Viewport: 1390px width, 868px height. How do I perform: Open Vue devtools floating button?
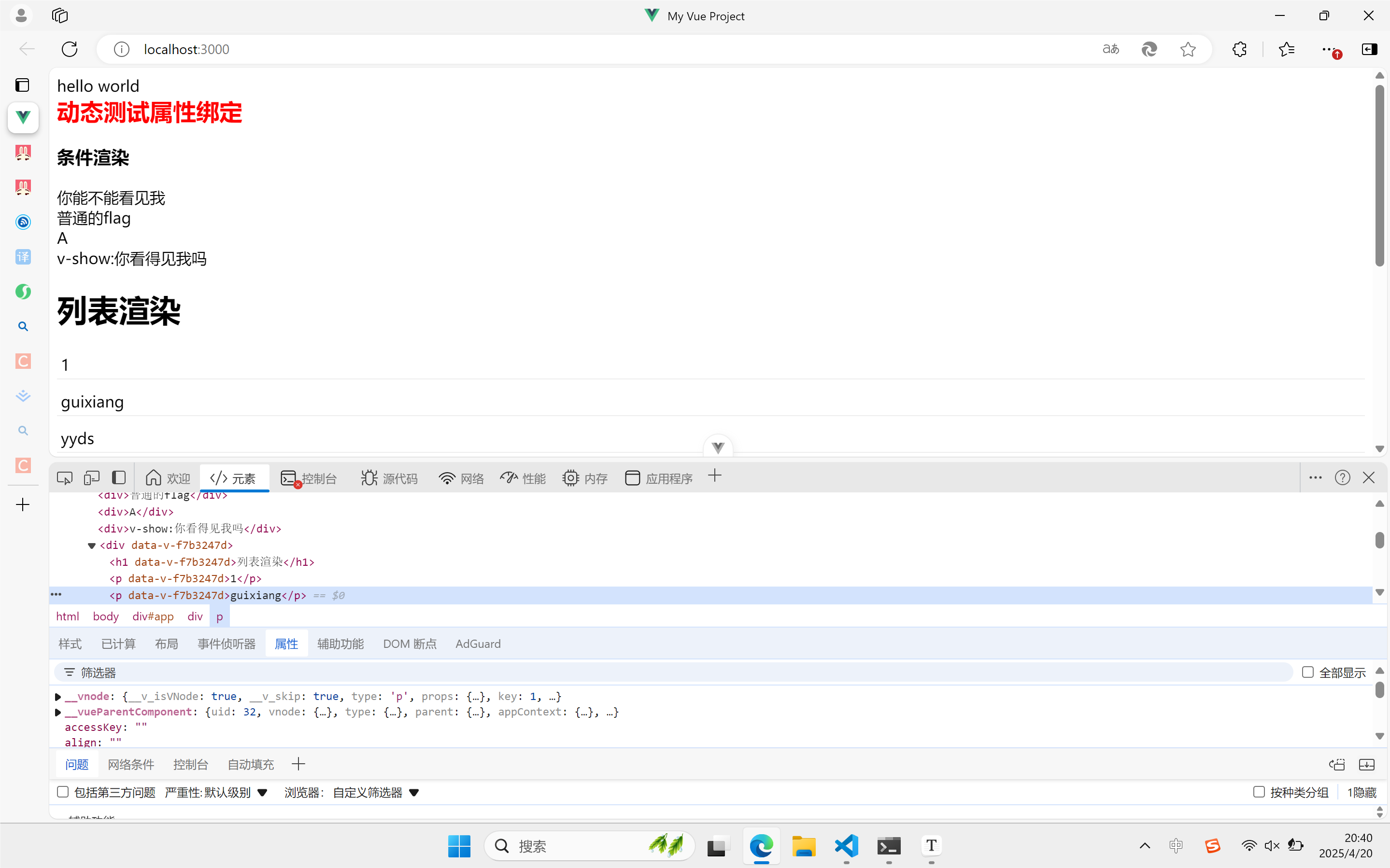click(718, 447)
